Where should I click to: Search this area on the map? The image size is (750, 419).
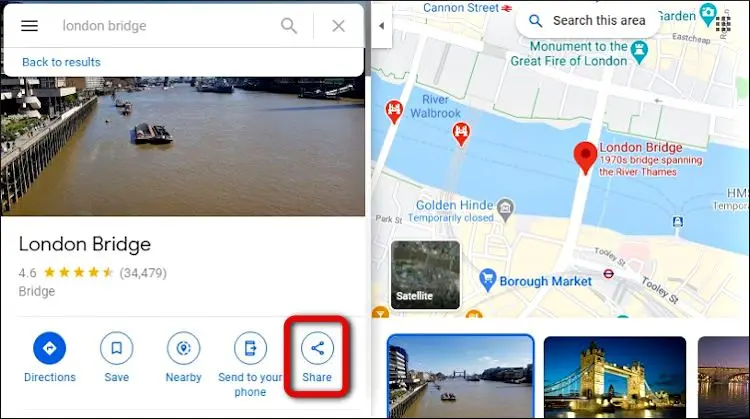[588, 21]
